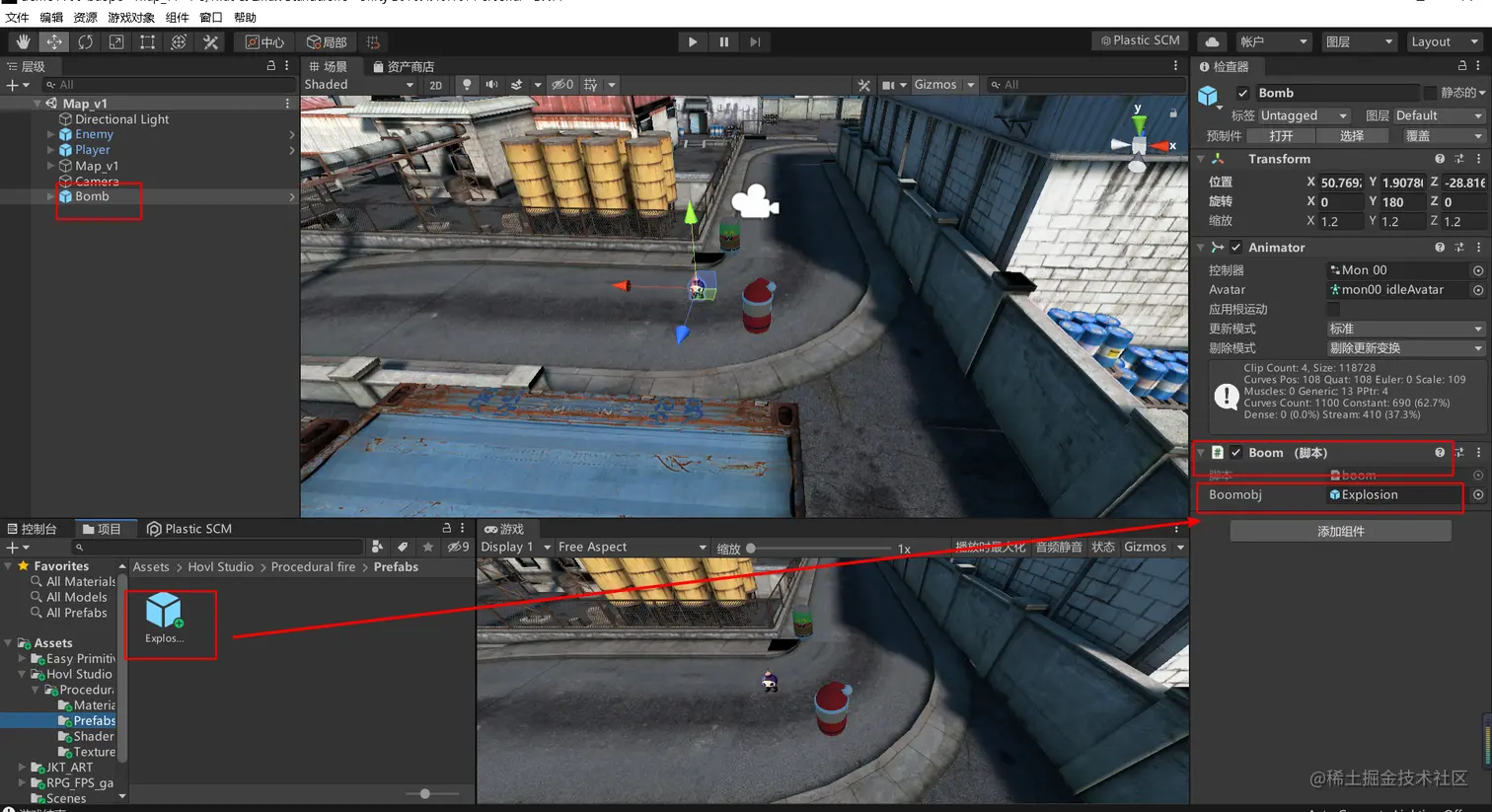This screenshot has height=812, width=1492.
Task: Open the 组件 menu
Action: pyautogui.click(x=177, y=18)
